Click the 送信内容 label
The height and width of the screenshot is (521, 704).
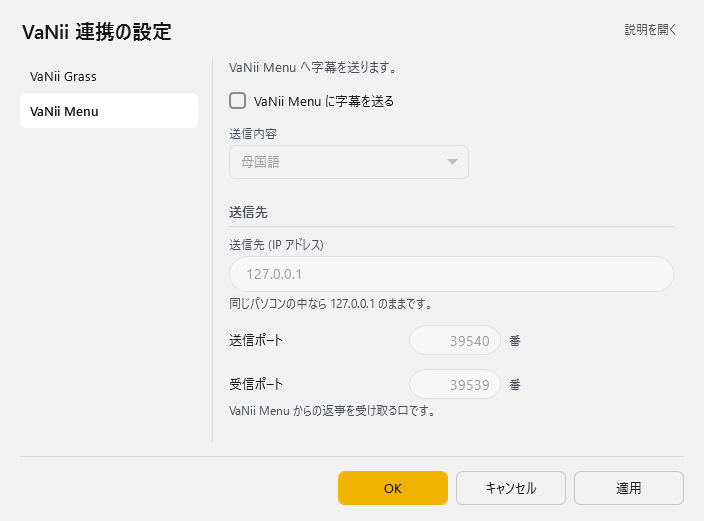pyautogui.click(x=253, y=133)
